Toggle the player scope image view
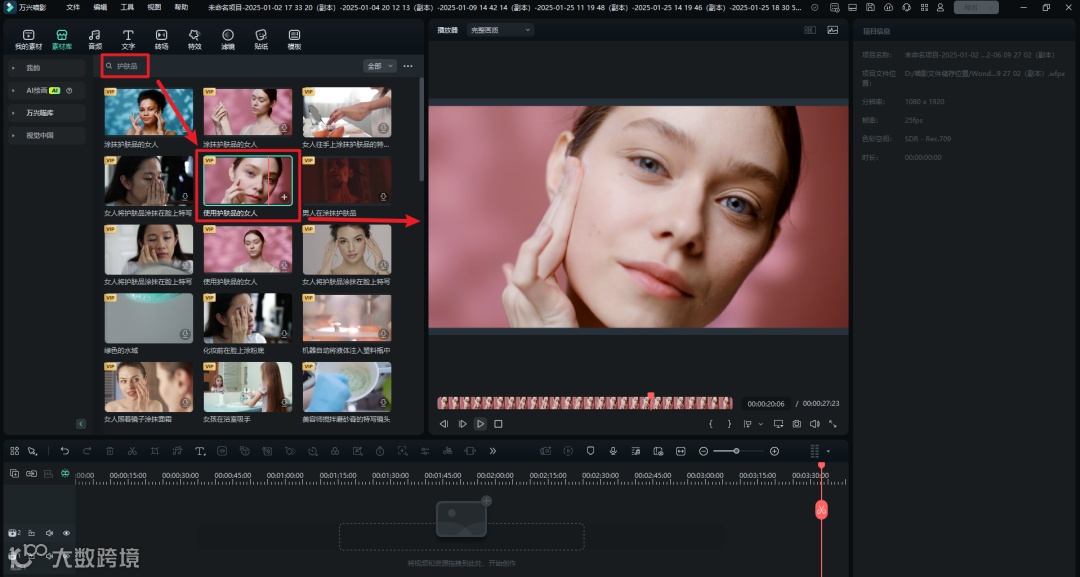Image resolution: width=1080 pixels, height=577 pixels. (x=833, y=30)
